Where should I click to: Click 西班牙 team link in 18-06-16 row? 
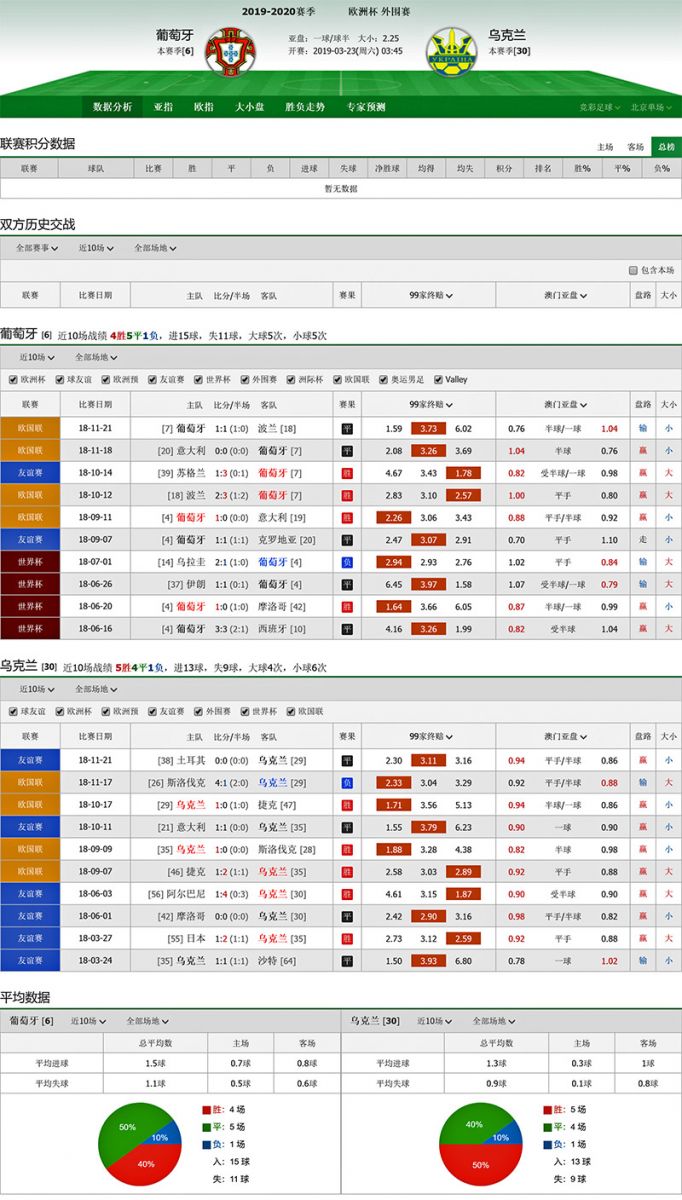(x=272, y=629)
